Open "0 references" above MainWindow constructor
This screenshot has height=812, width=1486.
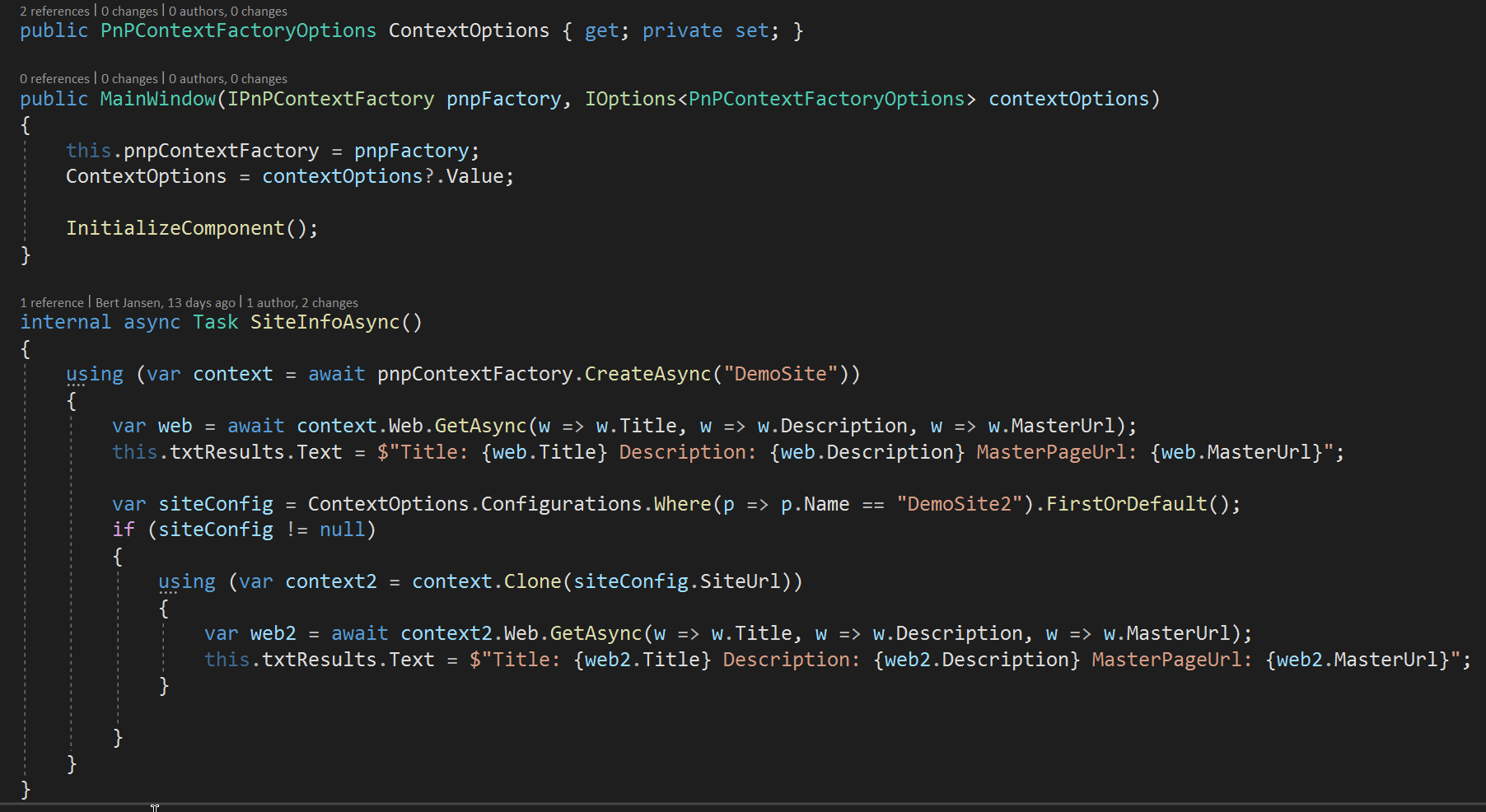click(x=54, y=78)
